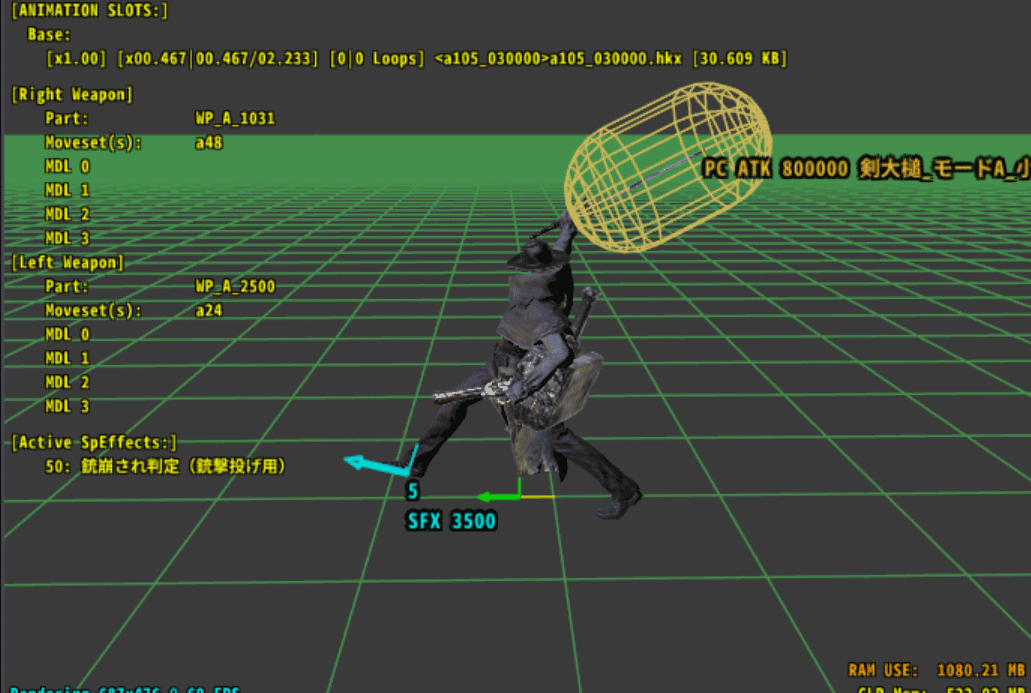This screenshot has width=1031, height=693.
Task: Click the cyan dummy point label 5
Action: pyautogui.click(x=413, y=491)
